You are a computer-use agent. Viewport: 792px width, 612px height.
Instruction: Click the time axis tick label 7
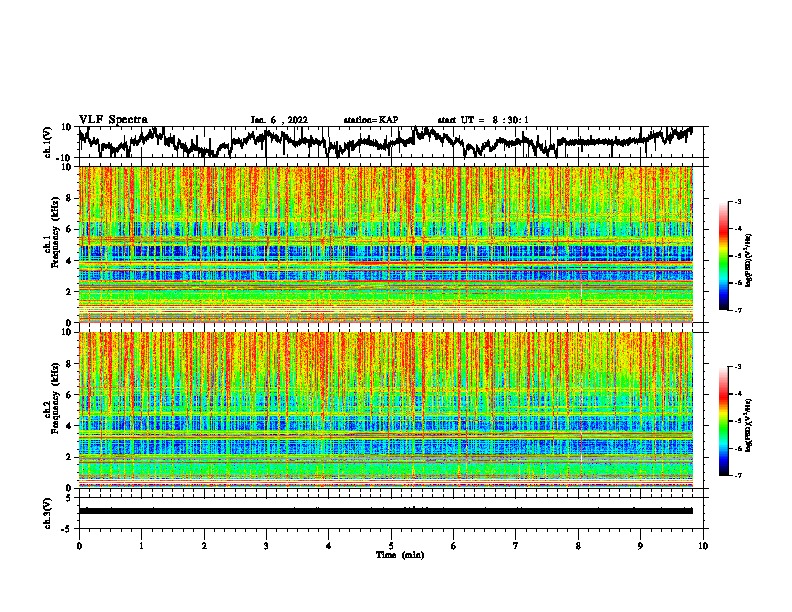516,546
